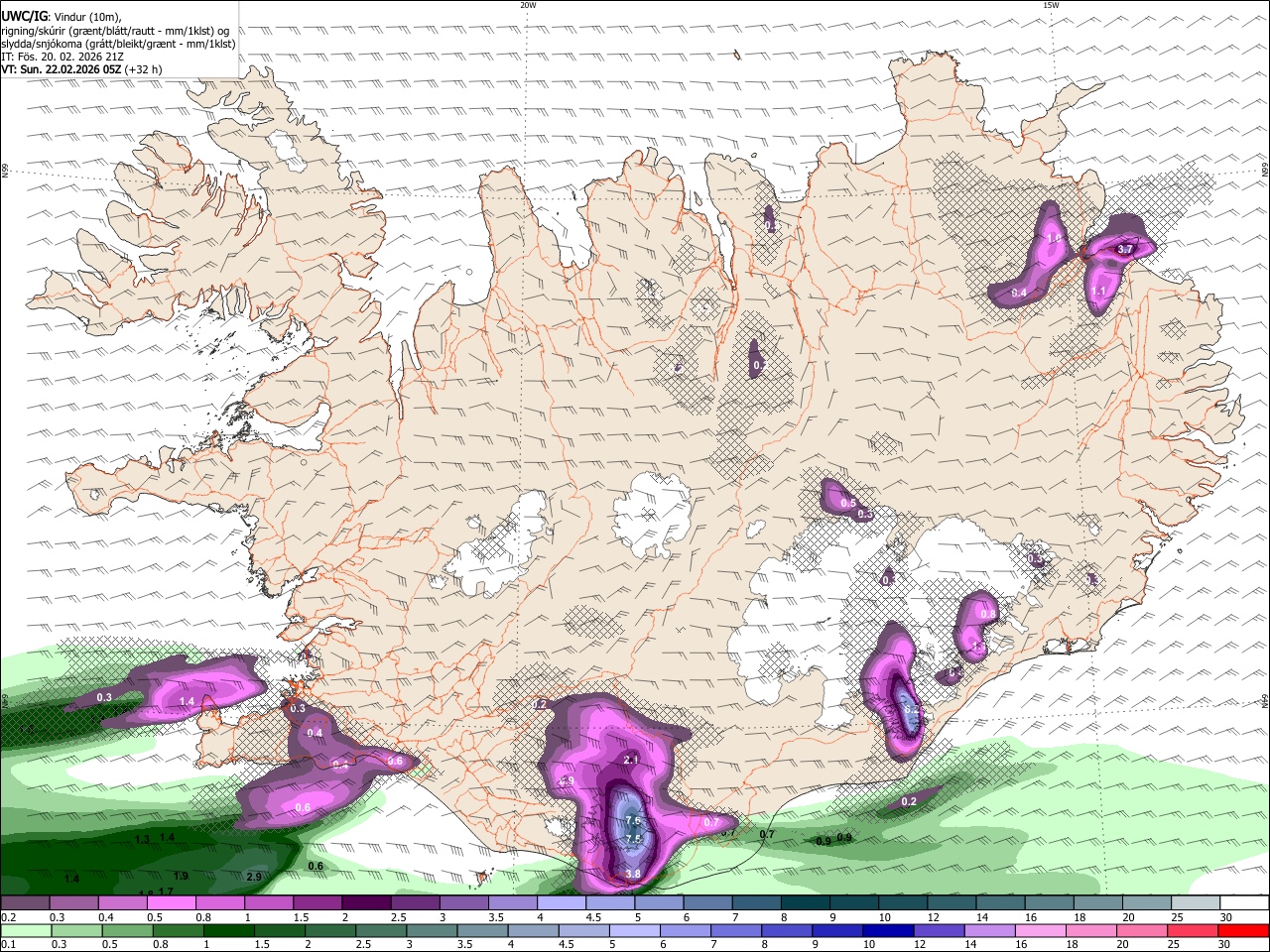Choose the dark teal 9–10 snow swatch
The image size is (1270, 952).
click(x=853, y=903)
